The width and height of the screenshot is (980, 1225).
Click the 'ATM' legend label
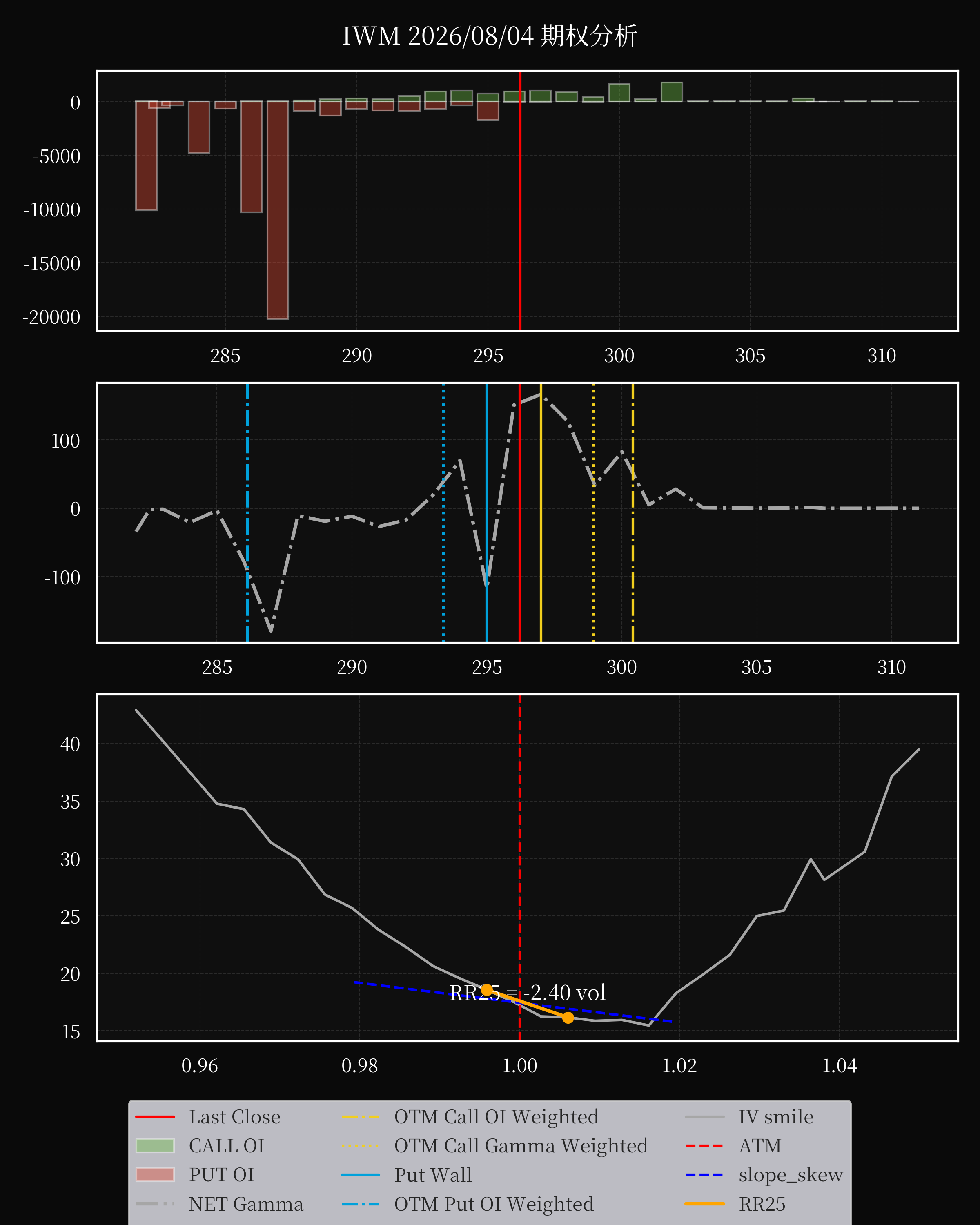pyautogui.click(x=760, y=1145)
